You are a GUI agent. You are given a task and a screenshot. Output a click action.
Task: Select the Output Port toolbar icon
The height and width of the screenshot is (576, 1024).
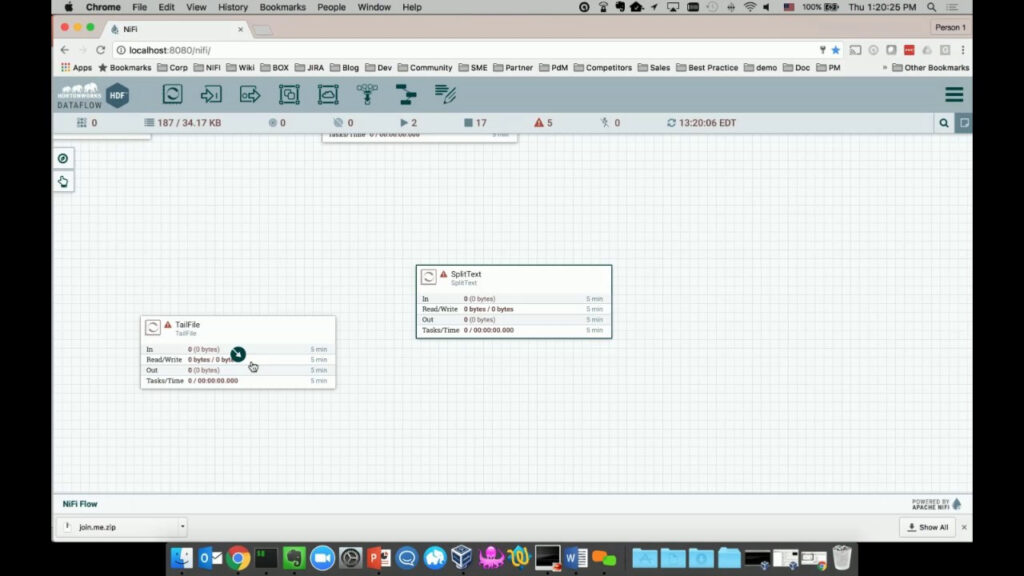coord(250,95)
